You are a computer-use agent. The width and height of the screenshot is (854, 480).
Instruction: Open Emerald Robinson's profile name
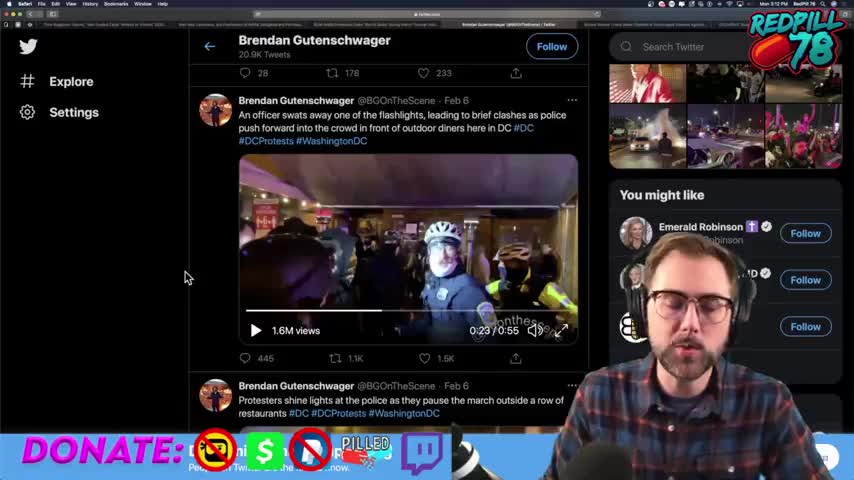coord(701,227)
